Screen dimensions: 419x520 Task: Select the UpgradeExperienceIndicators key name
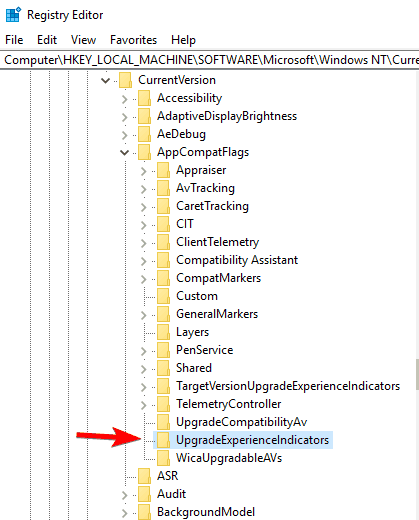(252, 440)
